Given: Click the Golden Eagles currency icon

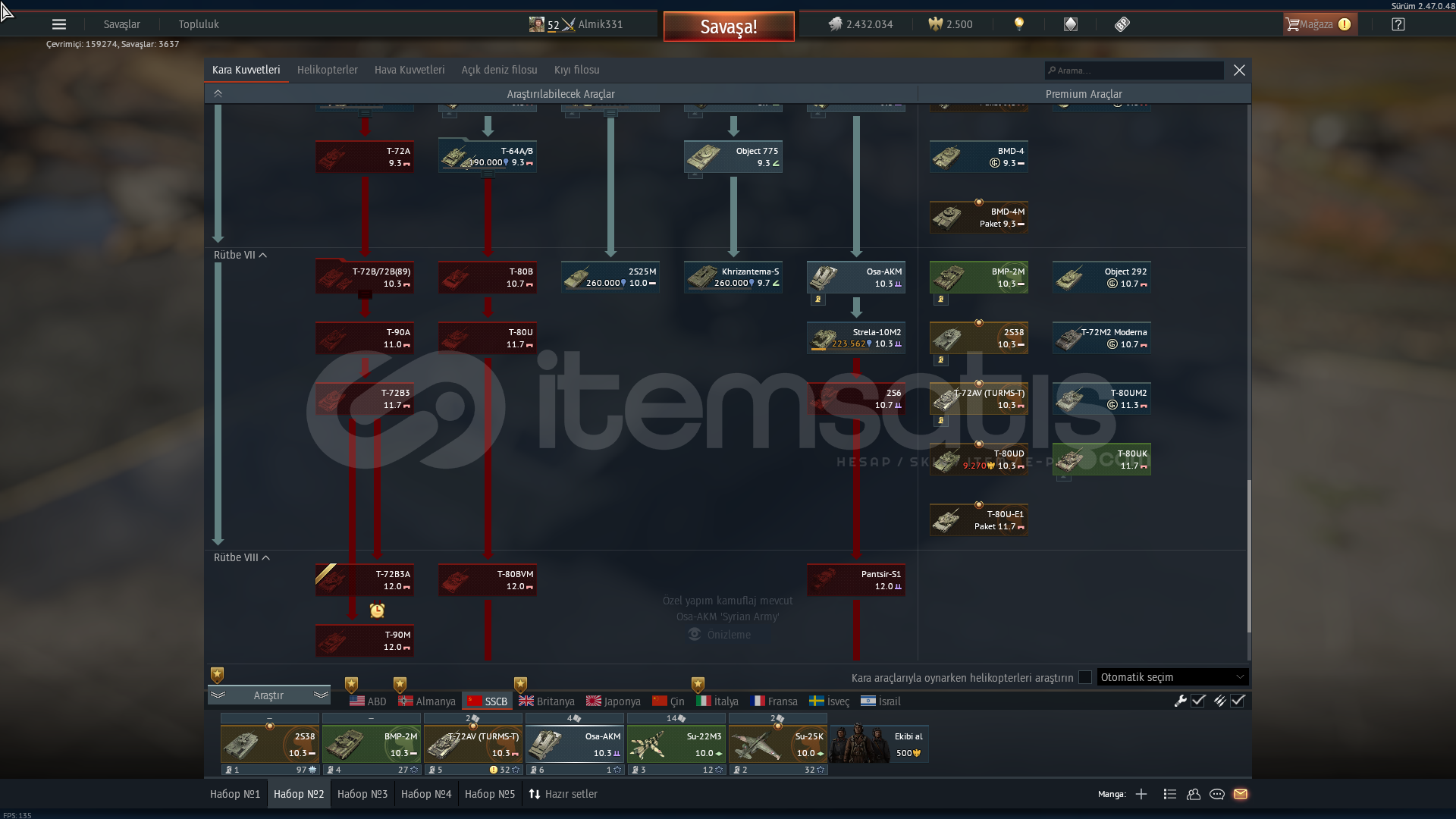Looking at the screenshot, I should [935, 24].
